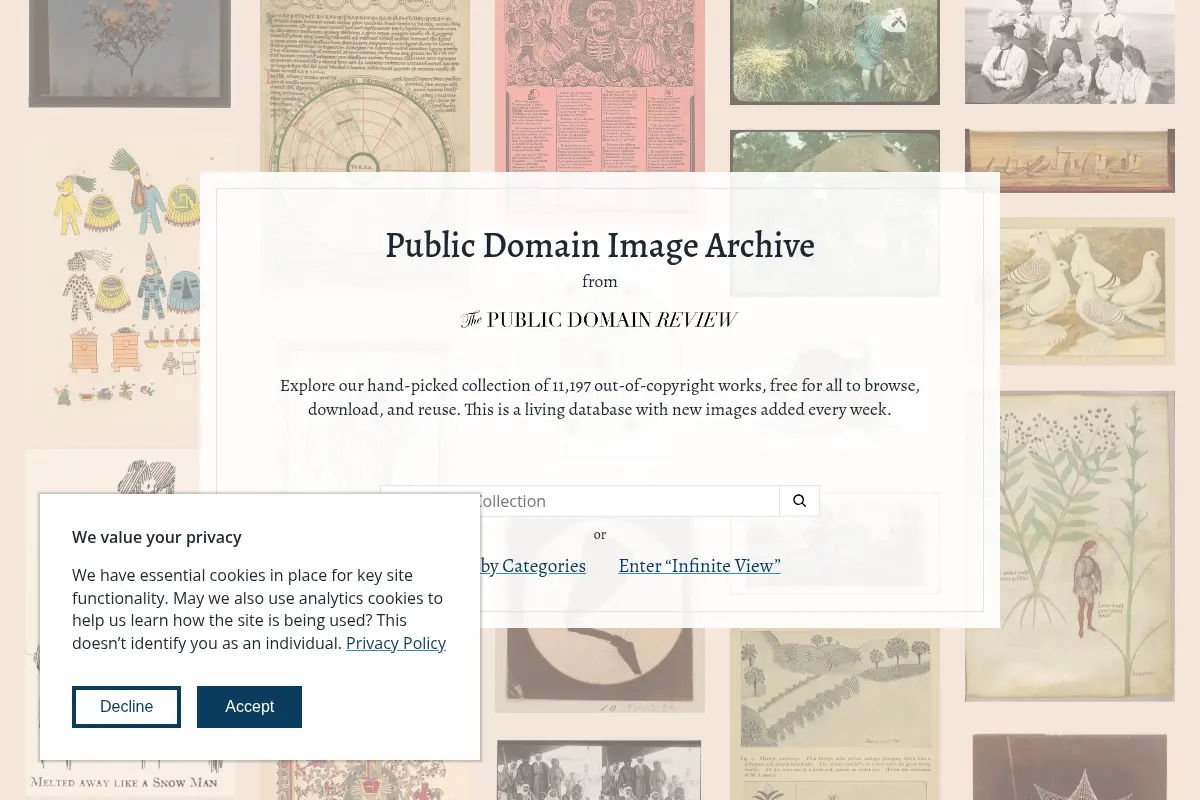
Task: Open the Privacy Policy link
Action: pos(396,643)
